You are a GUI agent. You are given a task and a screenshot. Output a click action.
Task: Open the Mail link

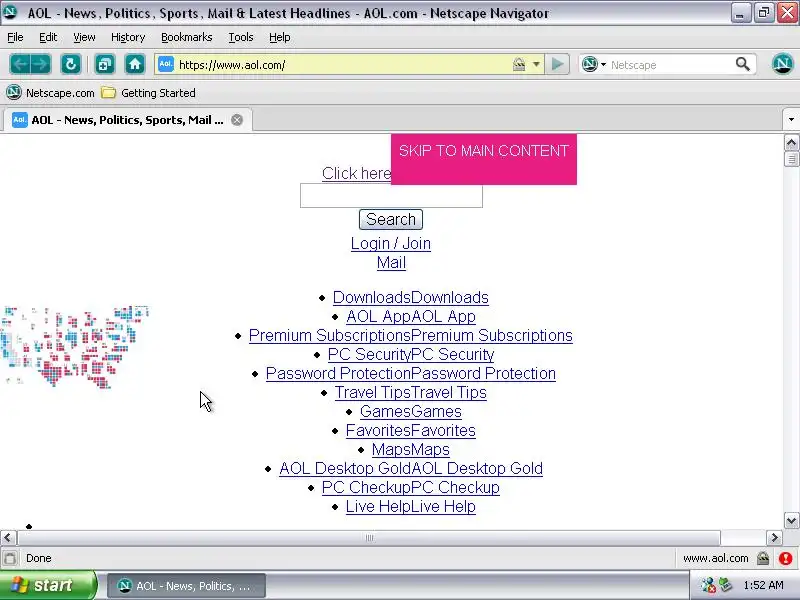coord(391,263)
